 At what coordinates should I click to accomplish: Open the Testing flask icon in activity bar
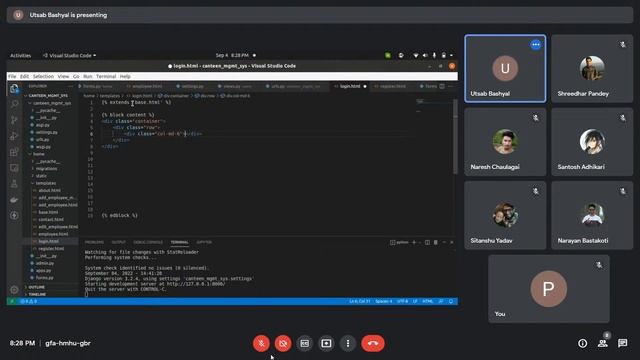pos(14,184)
